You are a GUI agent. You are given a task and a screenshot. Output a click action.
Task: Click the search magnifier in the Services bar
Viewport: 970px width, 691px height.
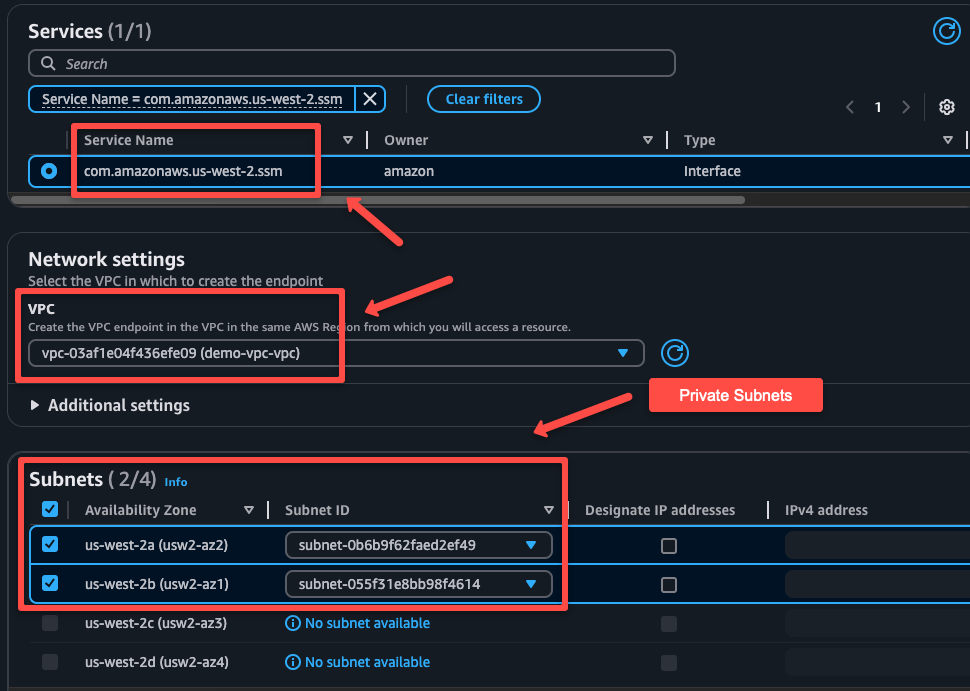click(x=47, y=63)
